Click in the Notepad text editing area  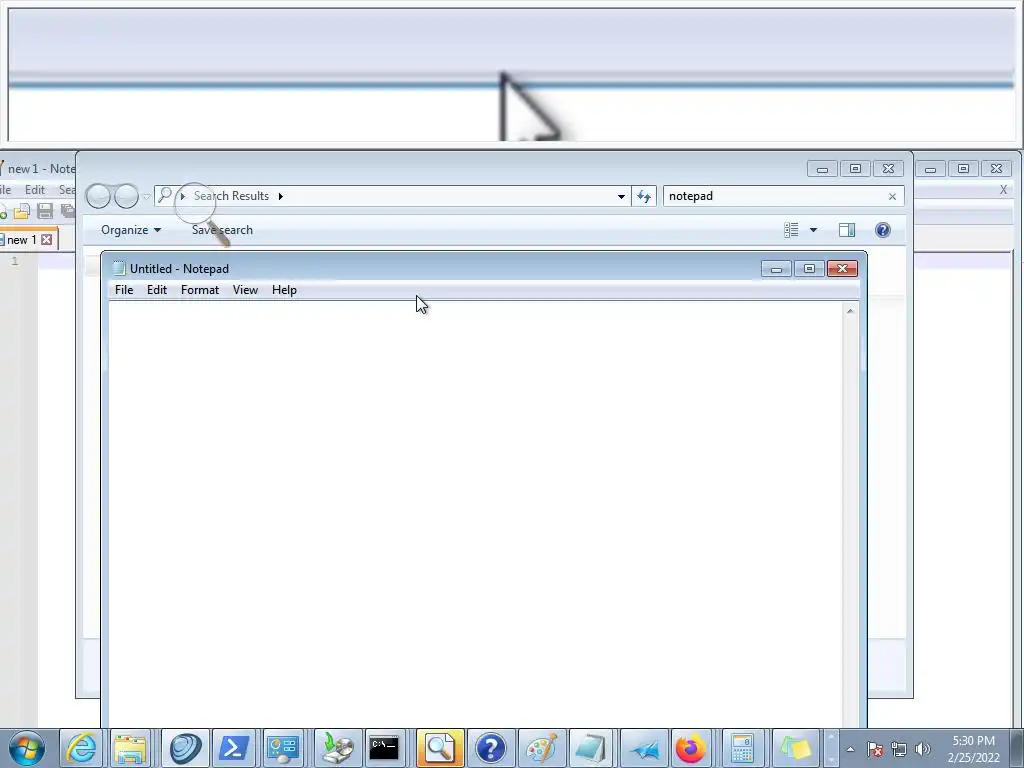[x=475, y=513]
